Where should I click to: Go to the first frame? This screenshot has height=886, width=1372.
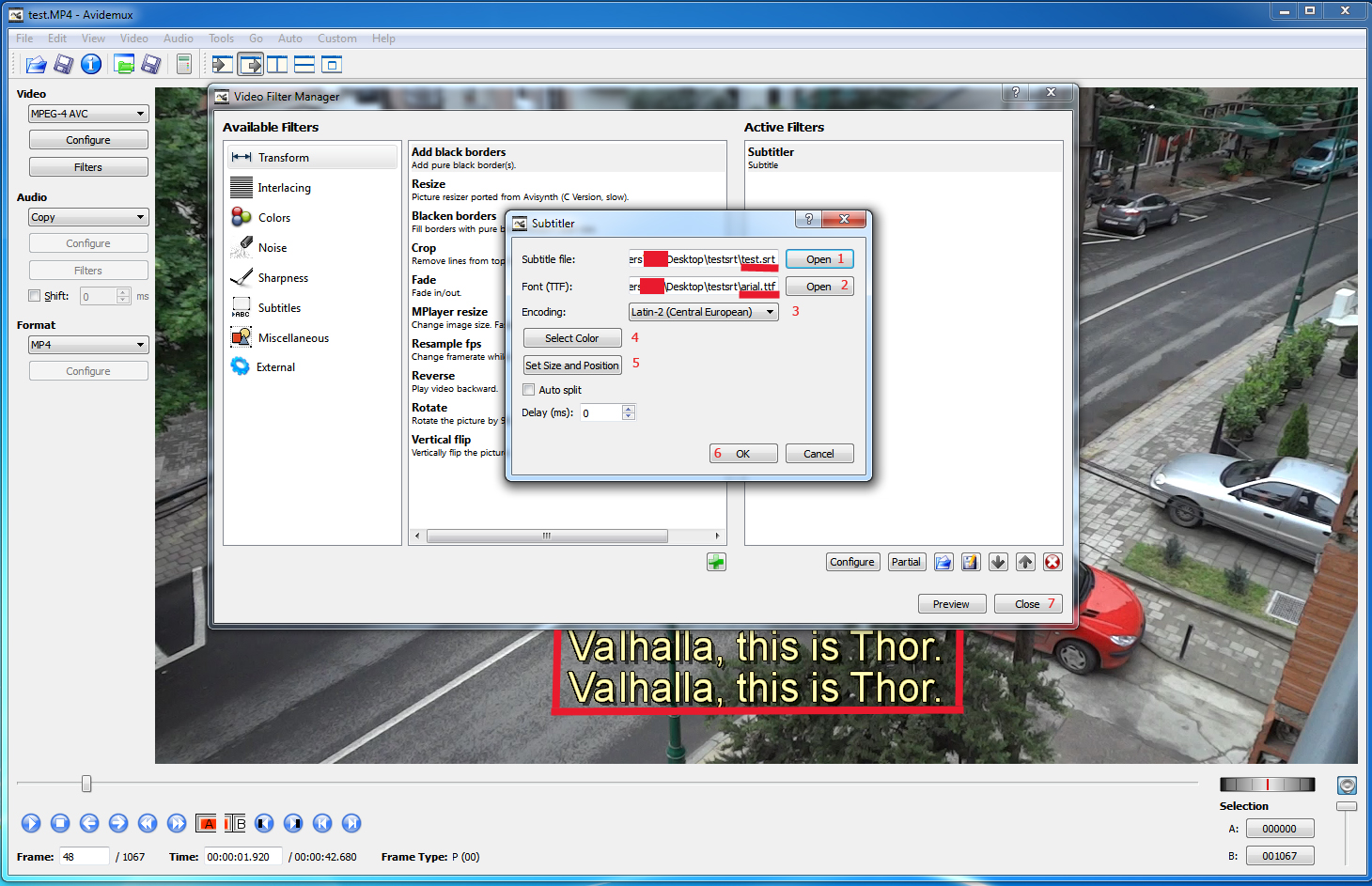[x=322, y=823]
